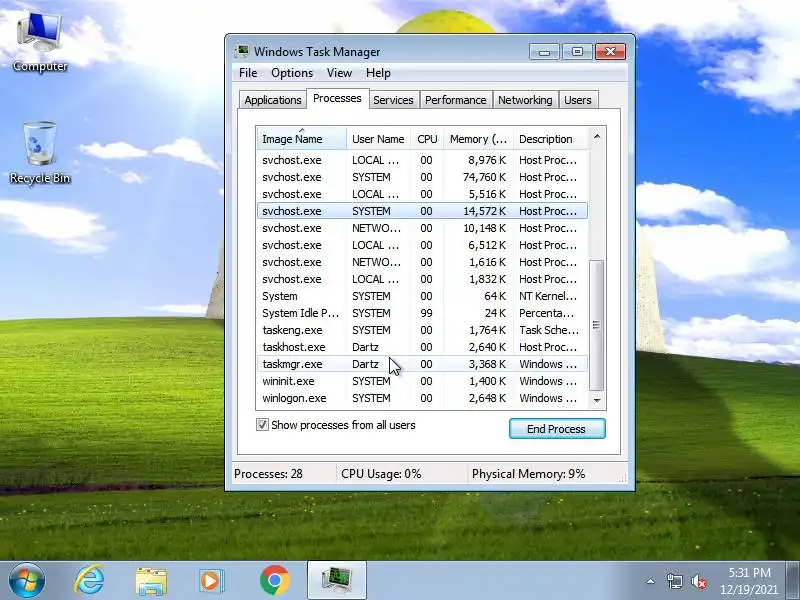Switch to the Applications tab
This screenshot has width=800, height=600.
pyautogui.click(x=272, y=100)
